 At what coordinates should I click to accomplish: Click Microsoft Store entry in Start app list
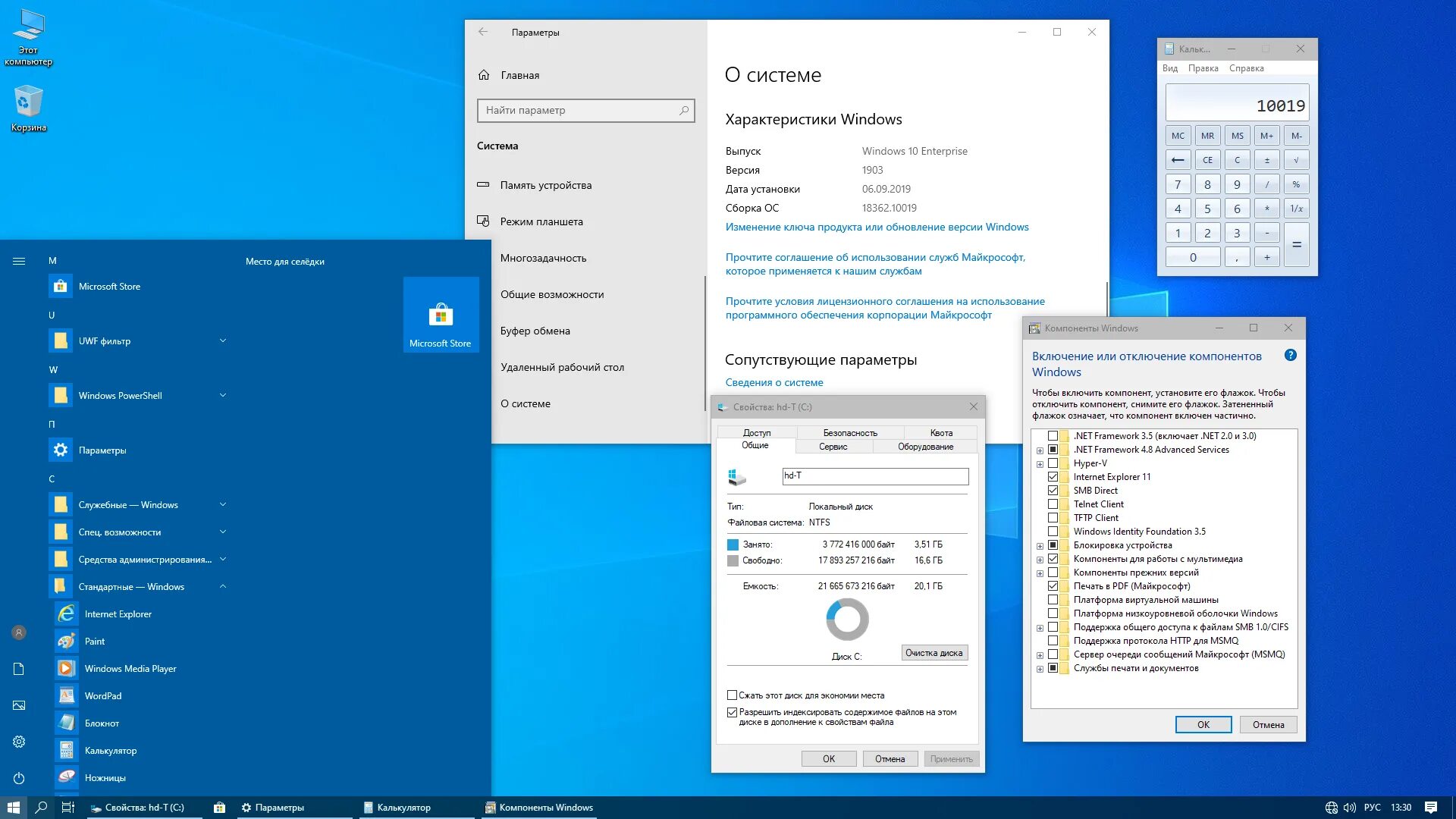click(x=109, y=286)
